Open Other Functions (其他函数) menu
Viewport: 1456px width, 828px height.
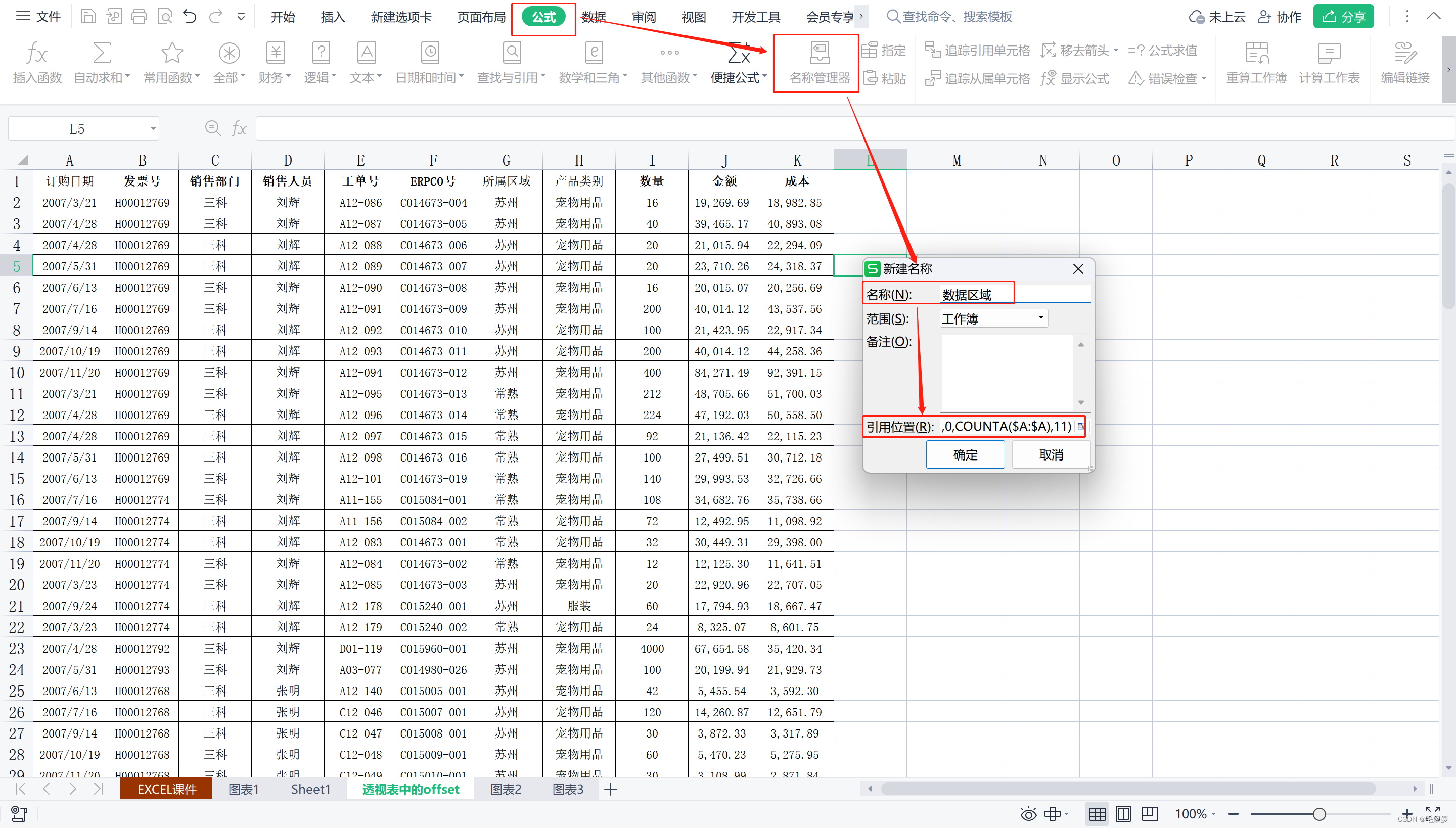[669, 63]
